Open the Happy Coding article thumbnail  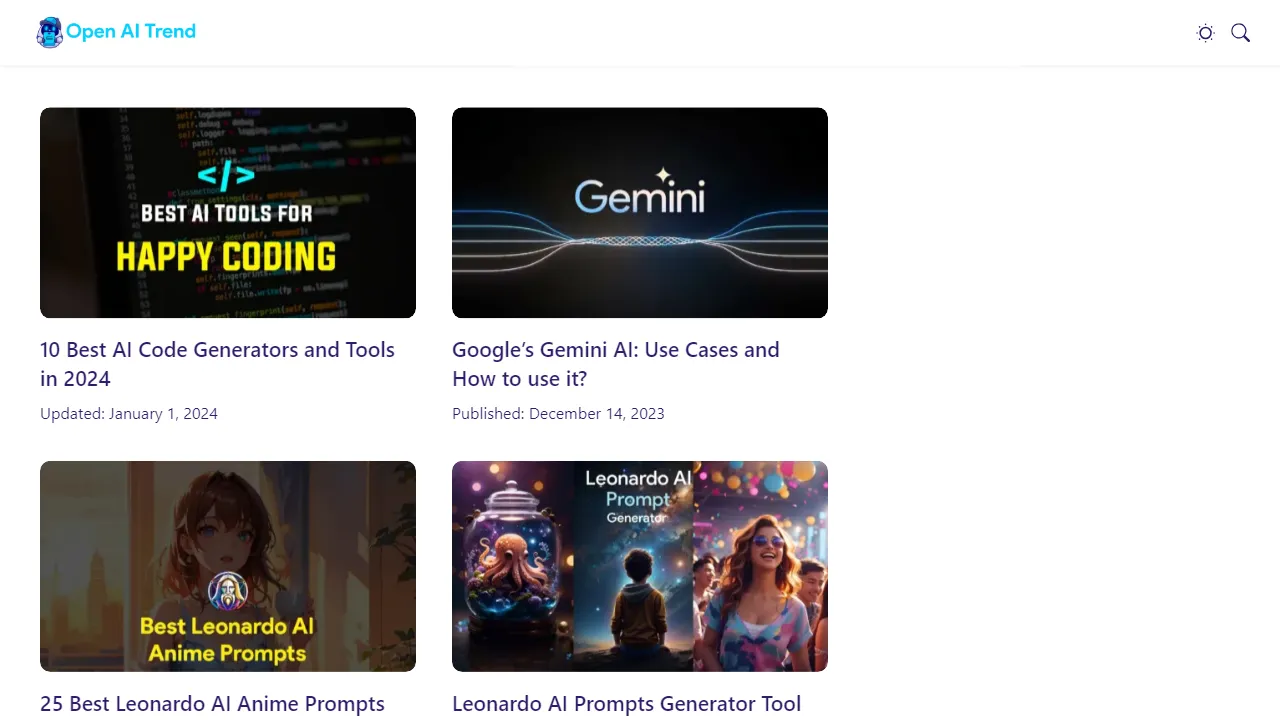(x=228, y=213)
